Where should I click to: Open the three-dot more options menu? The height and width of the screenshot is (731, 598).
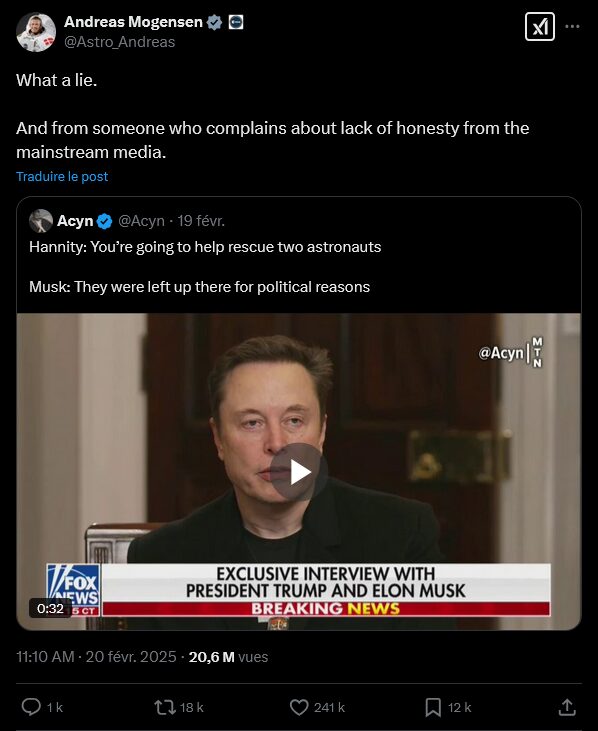[x=572, y=27]
